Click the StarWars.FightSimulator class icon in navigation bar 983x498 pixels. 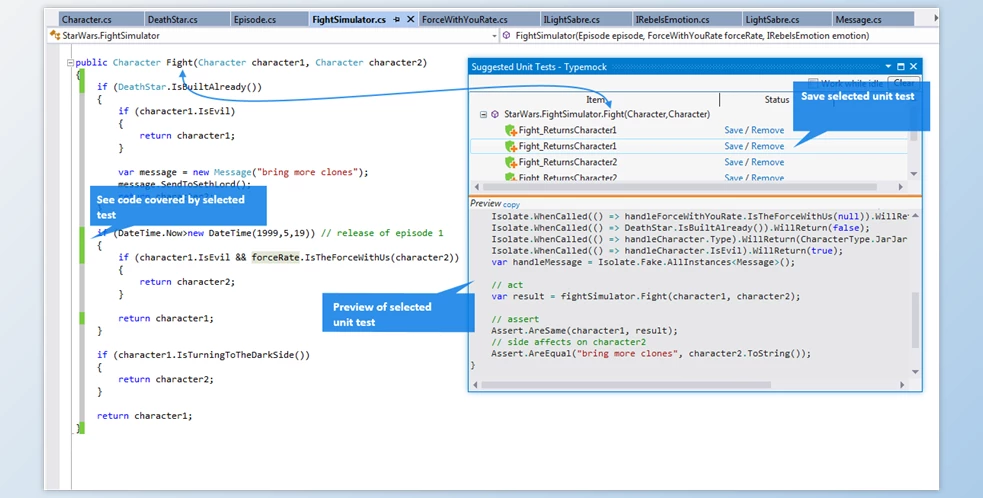54,35
